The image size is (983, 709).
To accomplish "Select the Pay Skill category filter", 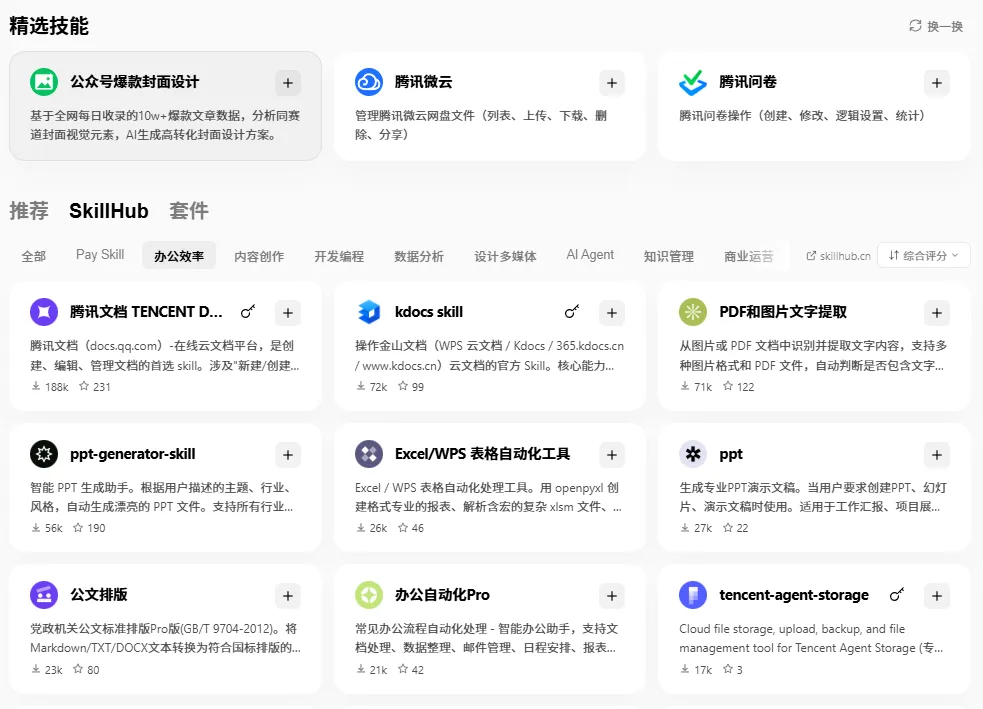I will 100,255.
